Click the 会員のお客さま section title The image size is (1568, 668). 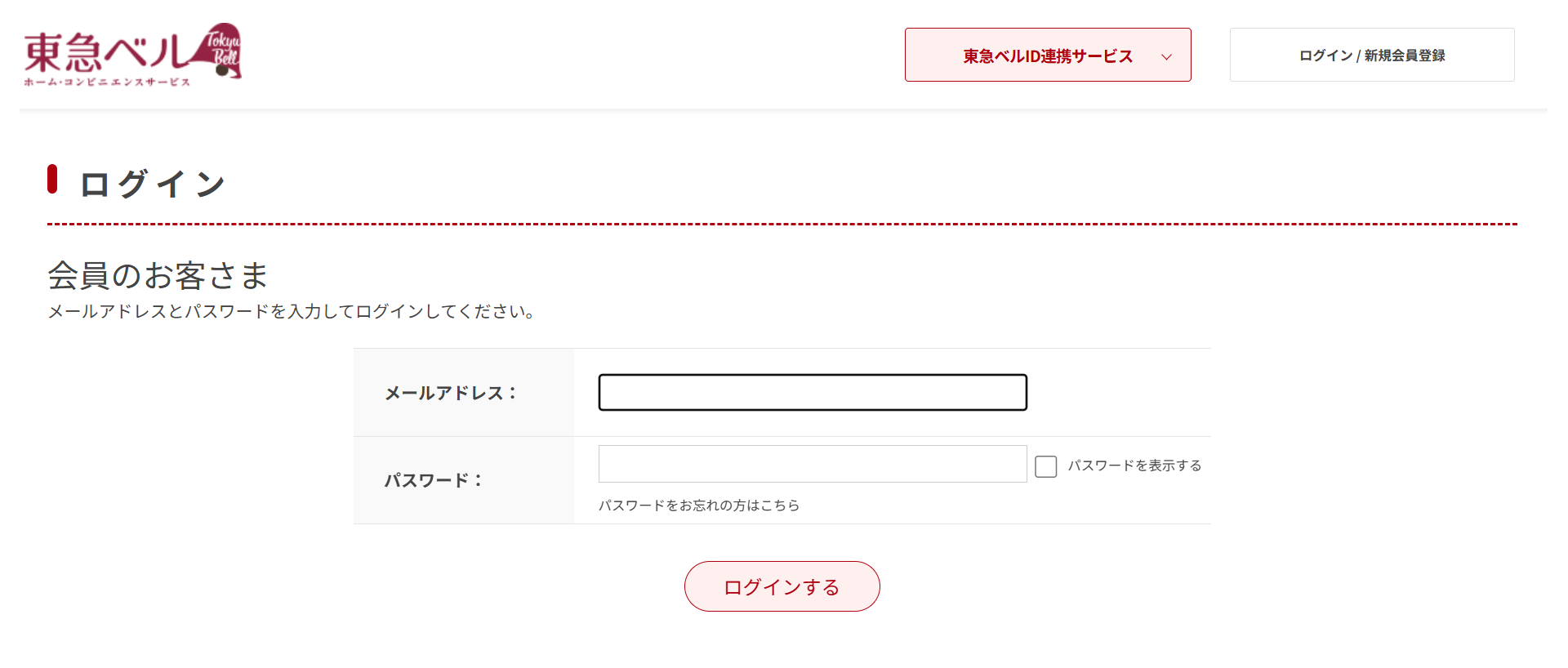[158, 275]
